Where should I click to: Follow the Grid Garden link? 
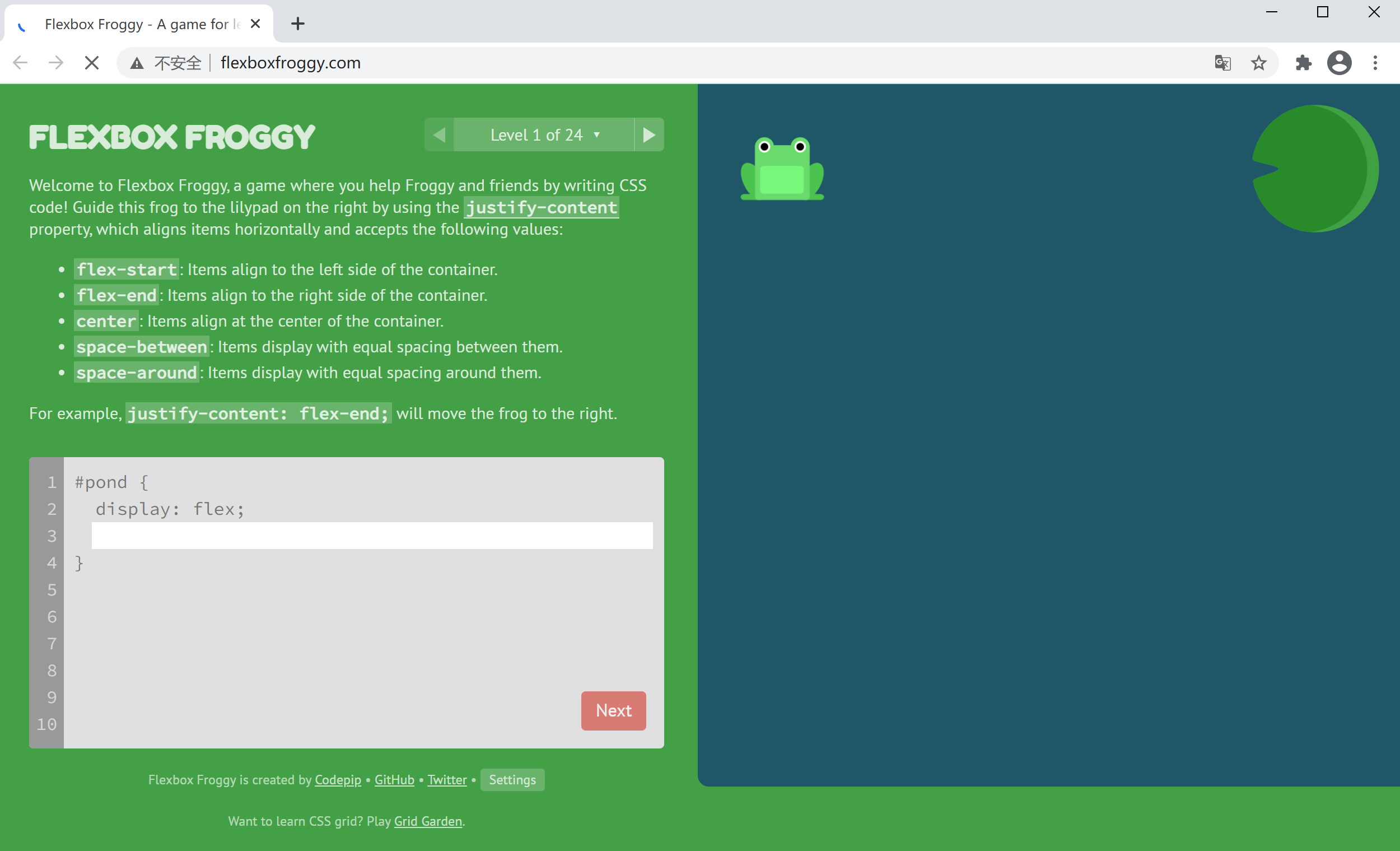point(428,821)
